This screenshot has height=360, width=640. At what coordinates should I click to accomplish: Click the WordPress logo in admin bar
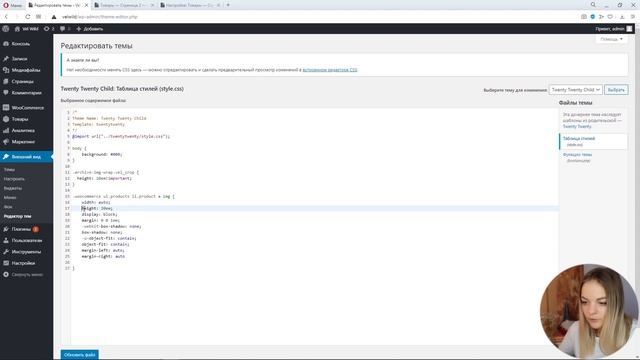pyautogui.click(x=6, y=29)
